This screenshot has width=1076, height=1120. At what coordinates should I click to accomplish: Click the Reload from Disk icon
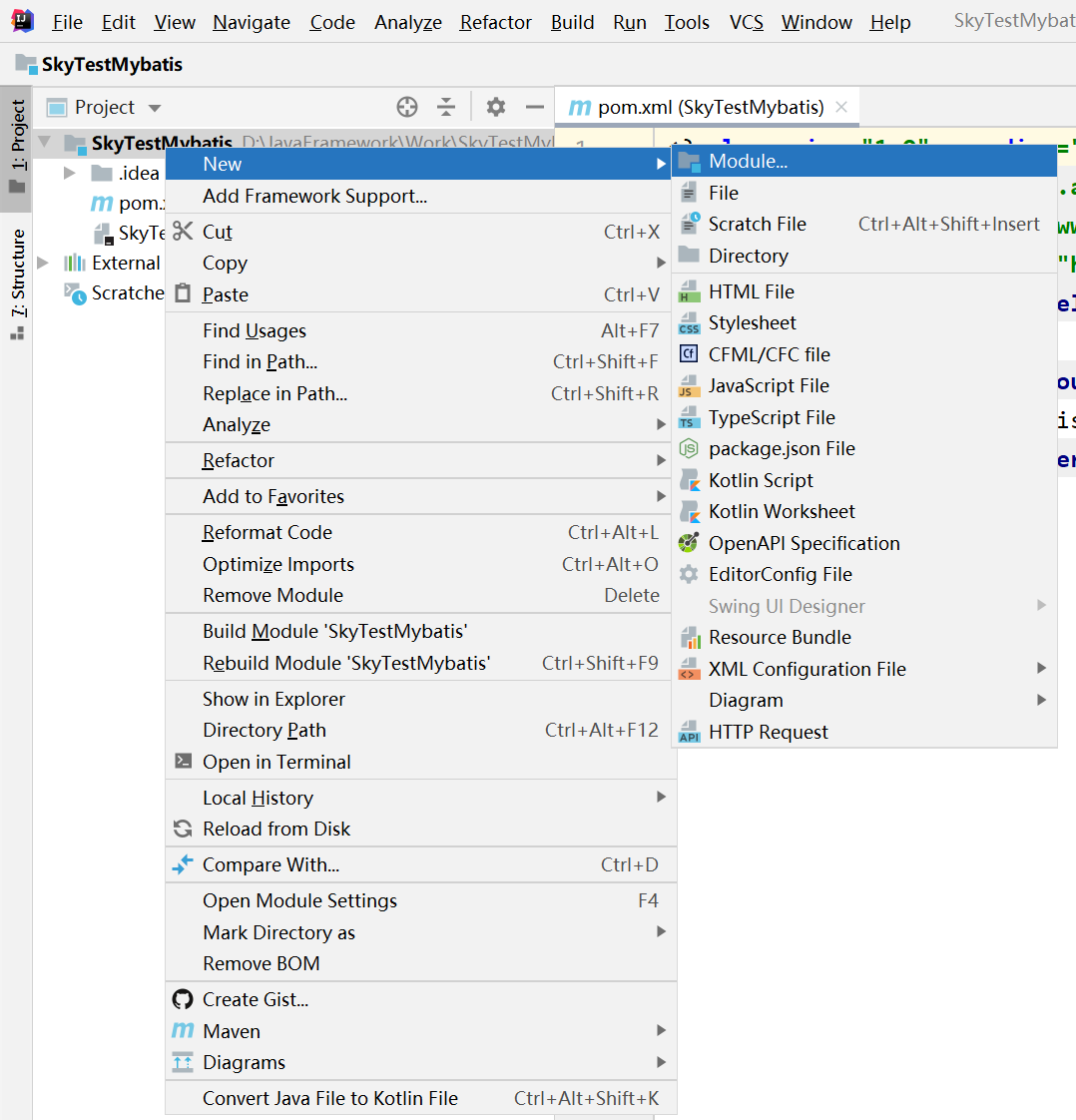coord(183,829)
